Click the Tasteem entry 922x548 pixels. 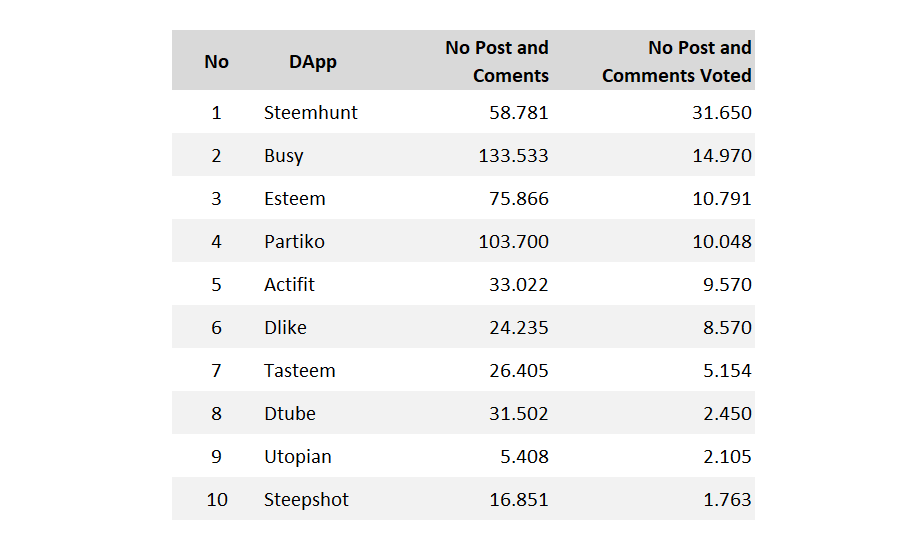(x=299, y=370)
